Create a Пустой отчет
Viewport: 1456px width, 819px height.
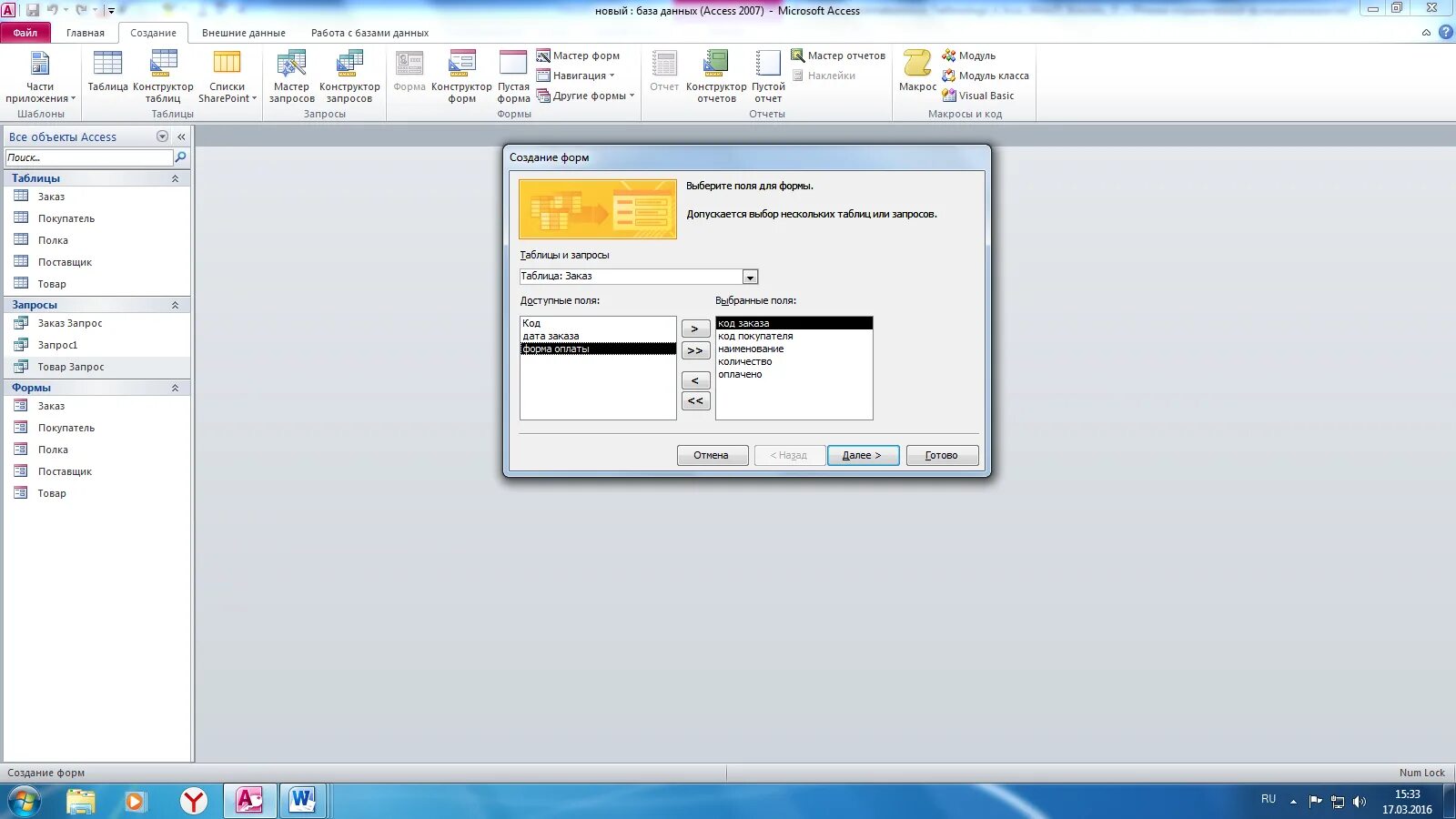coord(768,77)
